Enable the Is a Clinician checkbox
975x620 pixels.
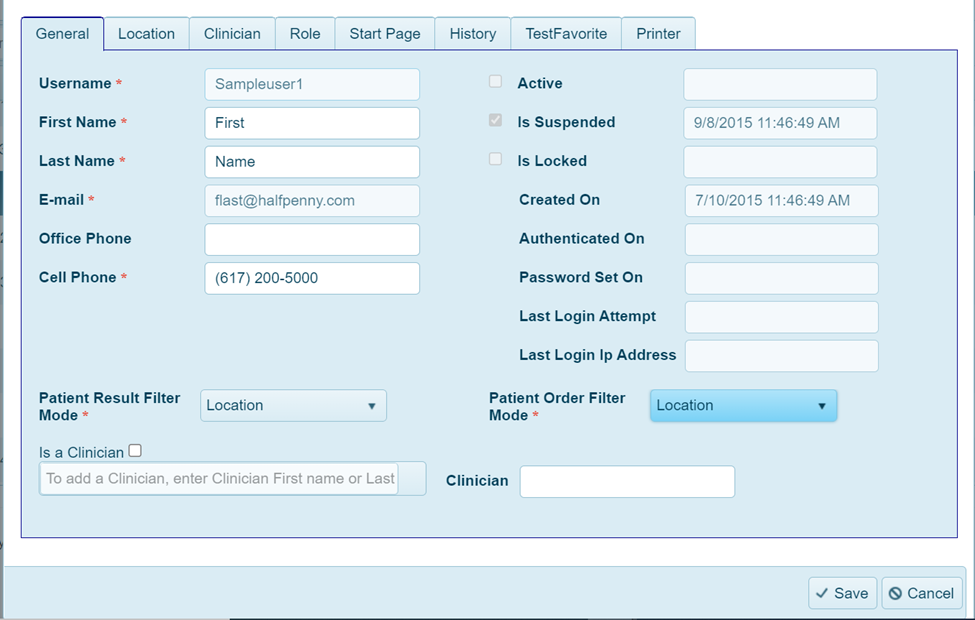[135, 451]
